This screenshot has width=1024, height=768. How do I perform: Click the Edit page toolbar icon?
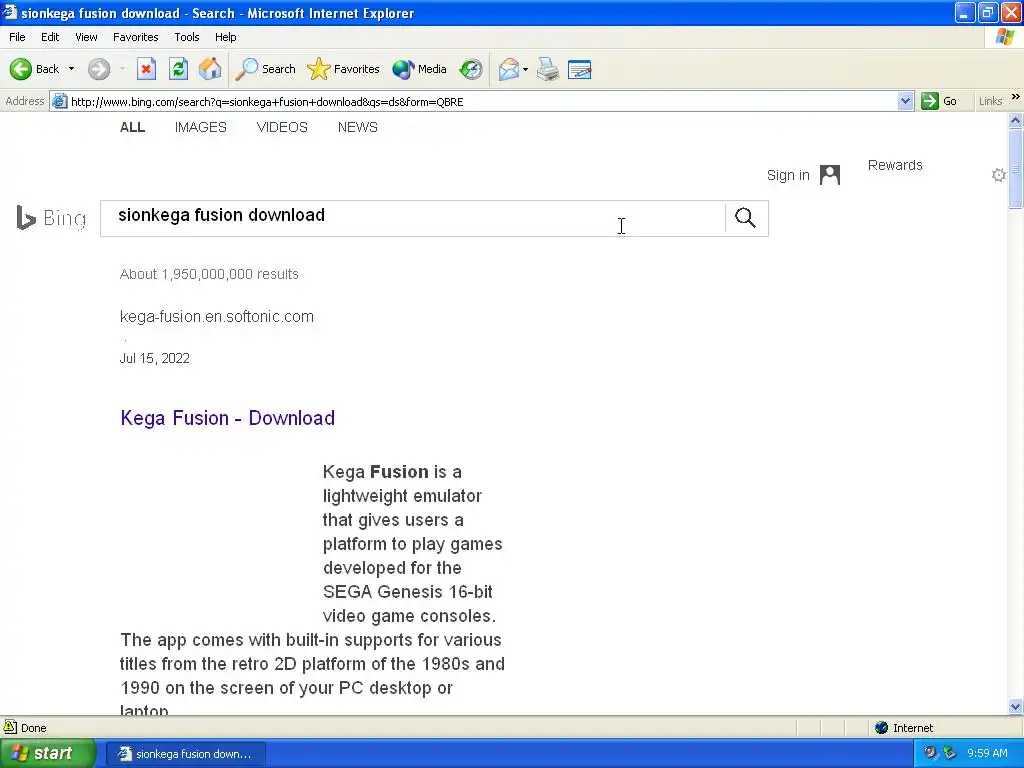click(x=579, y=69)
